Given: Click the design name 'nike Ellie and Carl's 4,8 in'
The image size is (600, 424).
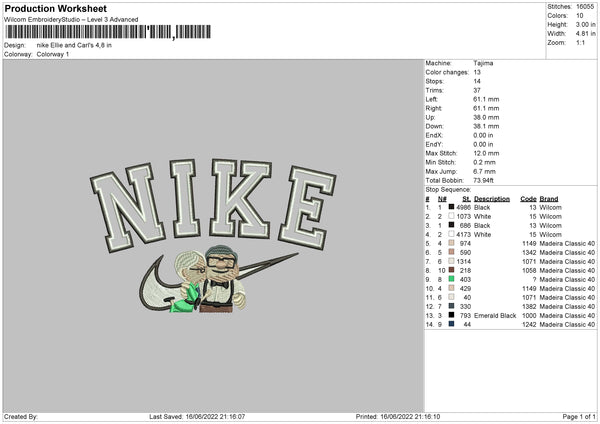Looking at the screenshot, I should 74,45.
